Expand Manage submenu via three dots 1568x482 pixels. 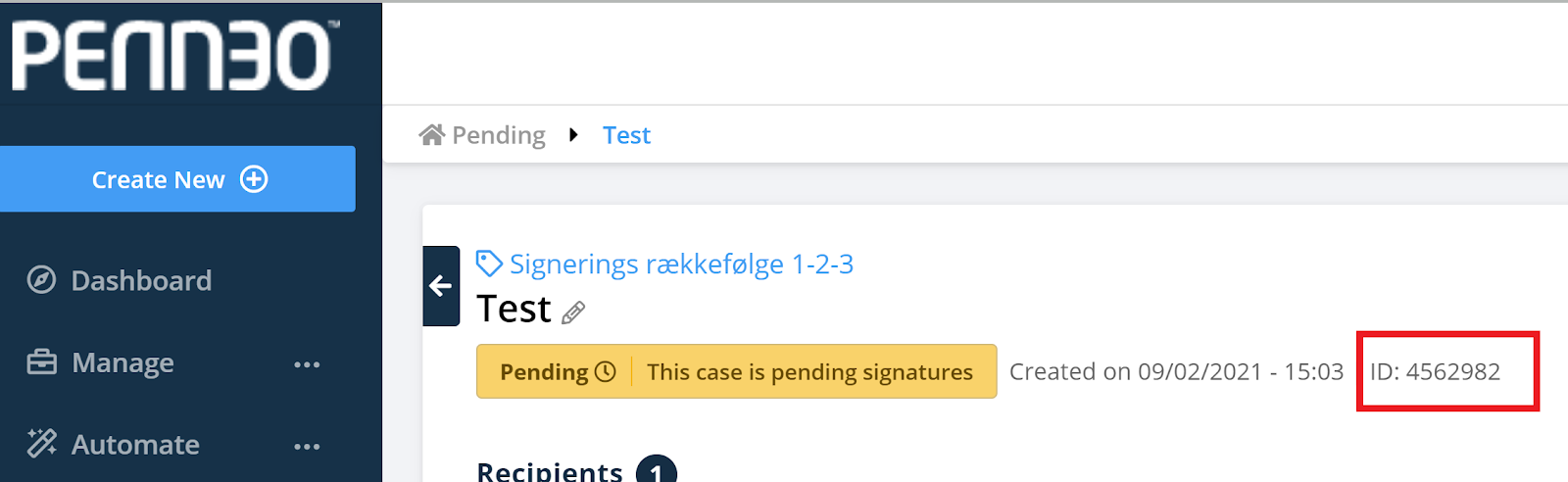307,364
